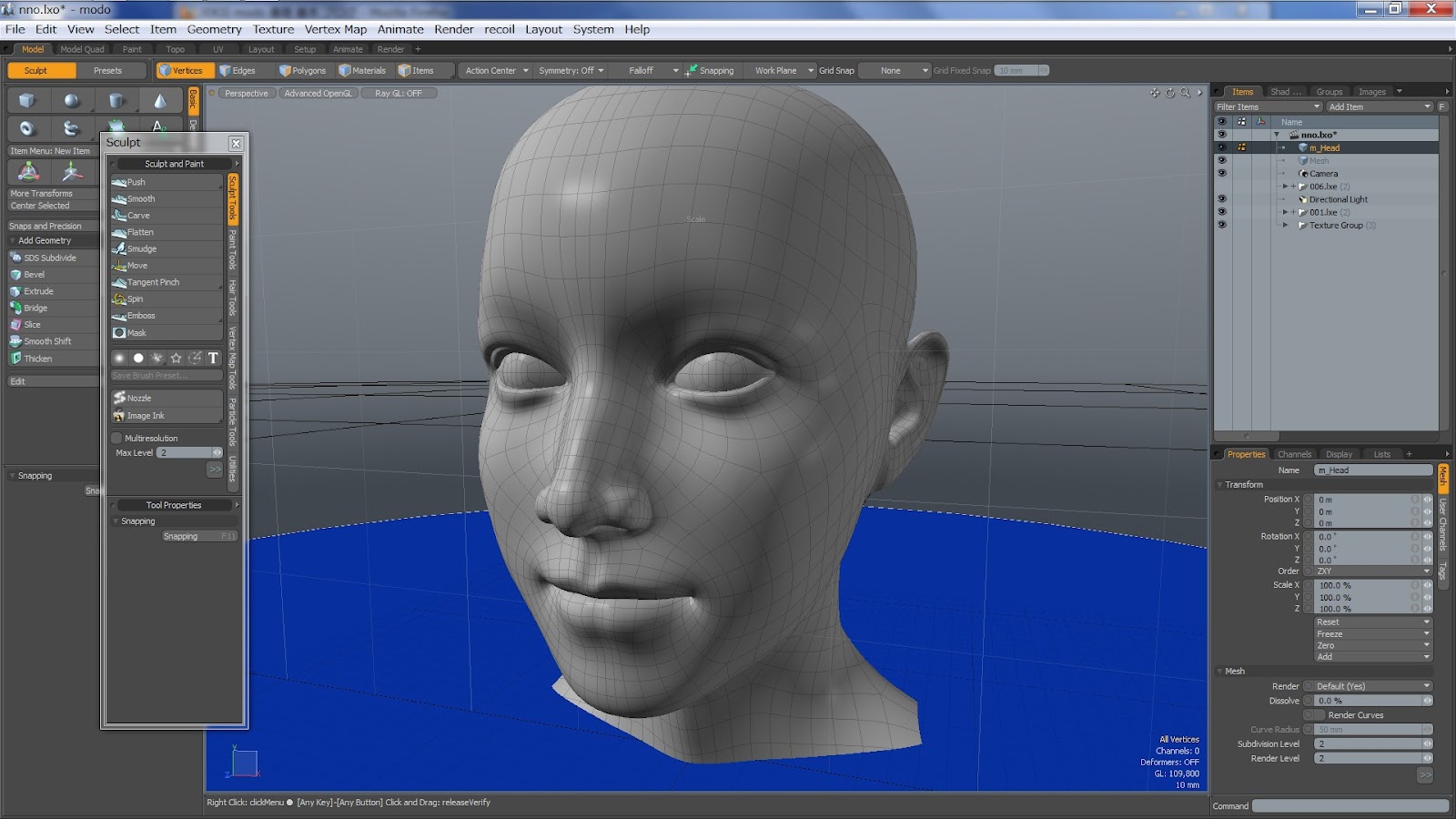Select the text brush shape
This screenshot has width=1456, height=819.
point(212,359)
